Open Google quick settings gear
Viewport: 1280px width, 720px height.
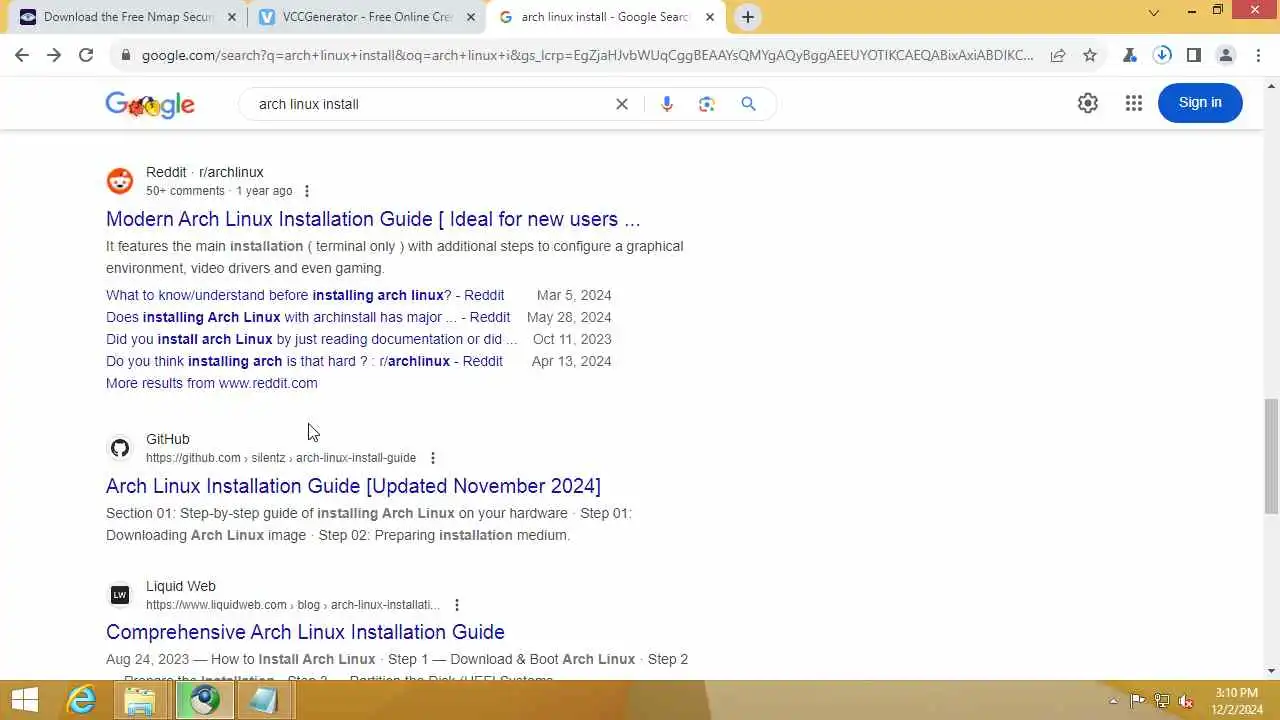1088,103
